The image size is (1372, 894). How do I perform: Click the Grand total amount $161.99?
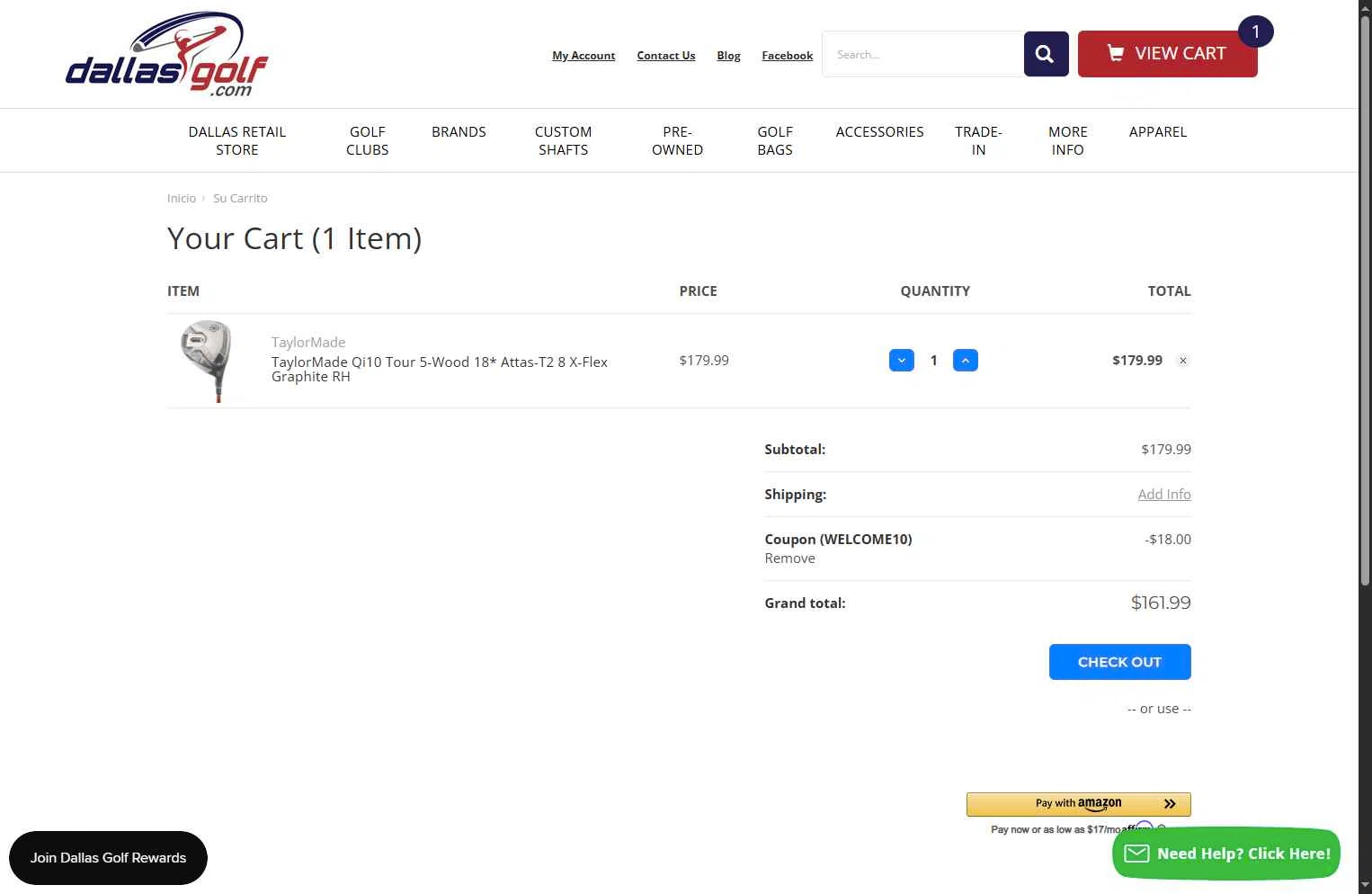(1161, 603)
